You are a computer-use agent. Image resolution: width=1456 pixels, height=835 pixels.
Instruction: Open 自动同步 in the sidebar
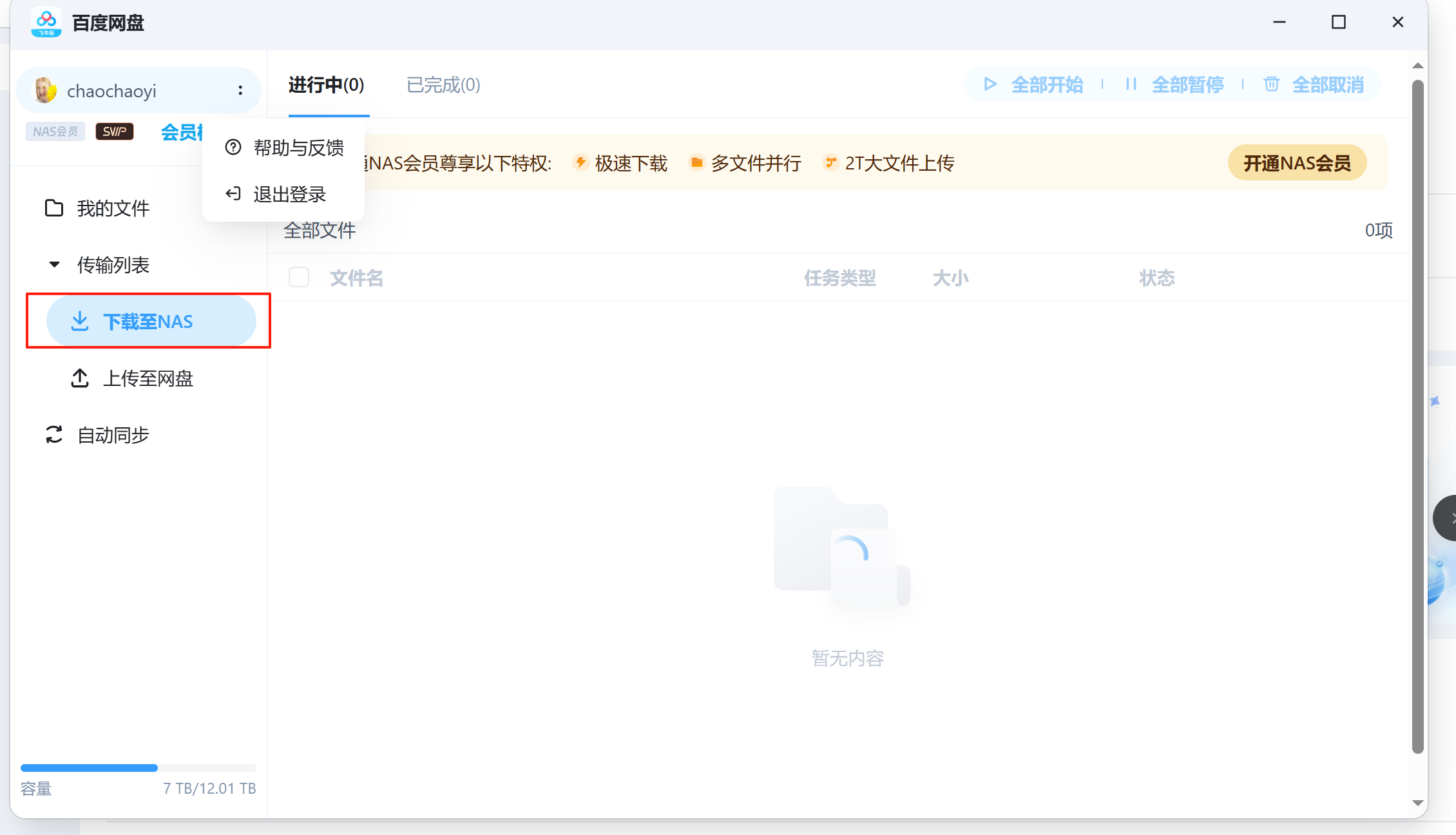tap(97, 435)
